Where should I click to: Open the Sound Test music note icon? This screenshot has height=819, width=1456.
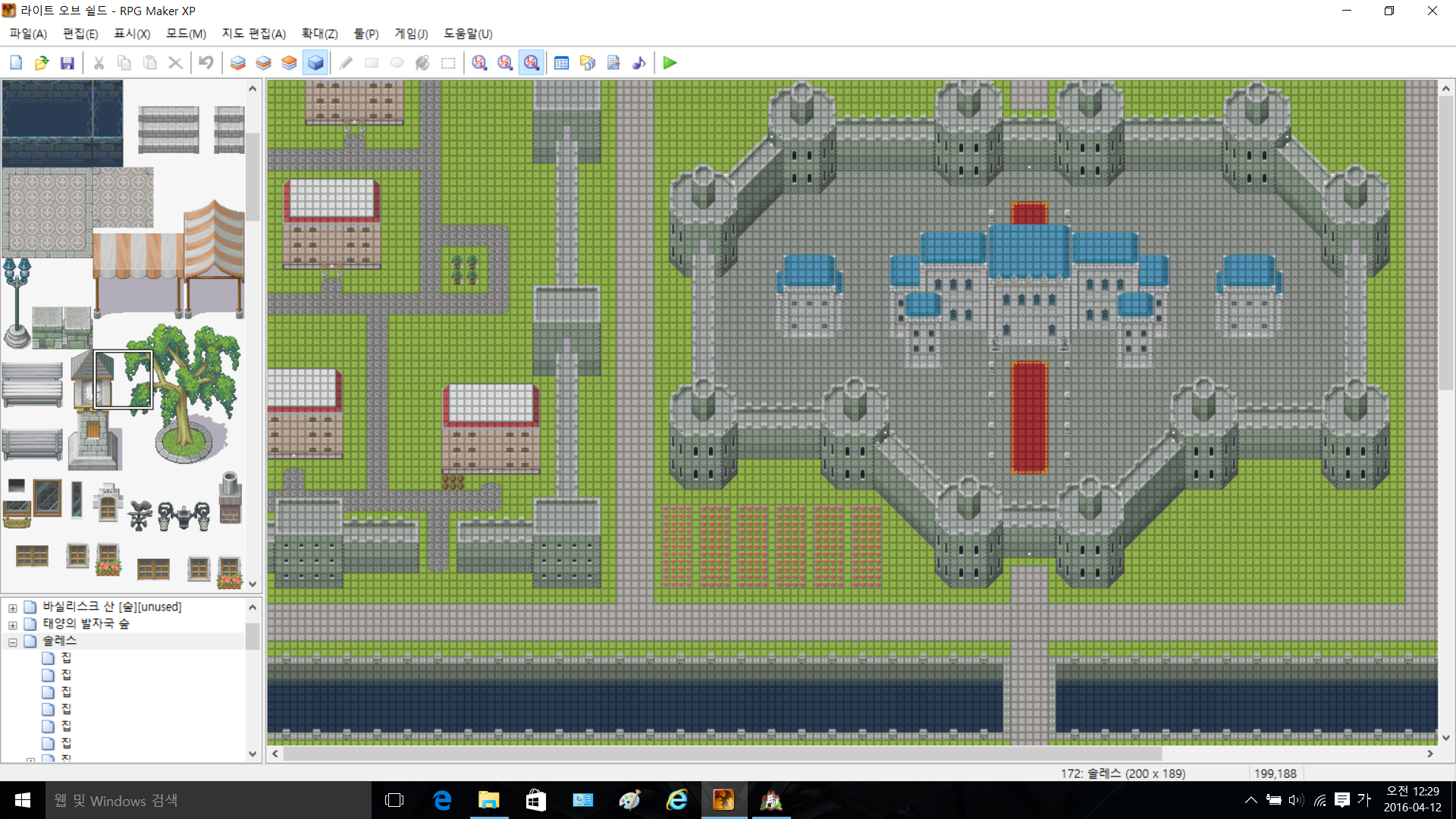tap(639, 63)
